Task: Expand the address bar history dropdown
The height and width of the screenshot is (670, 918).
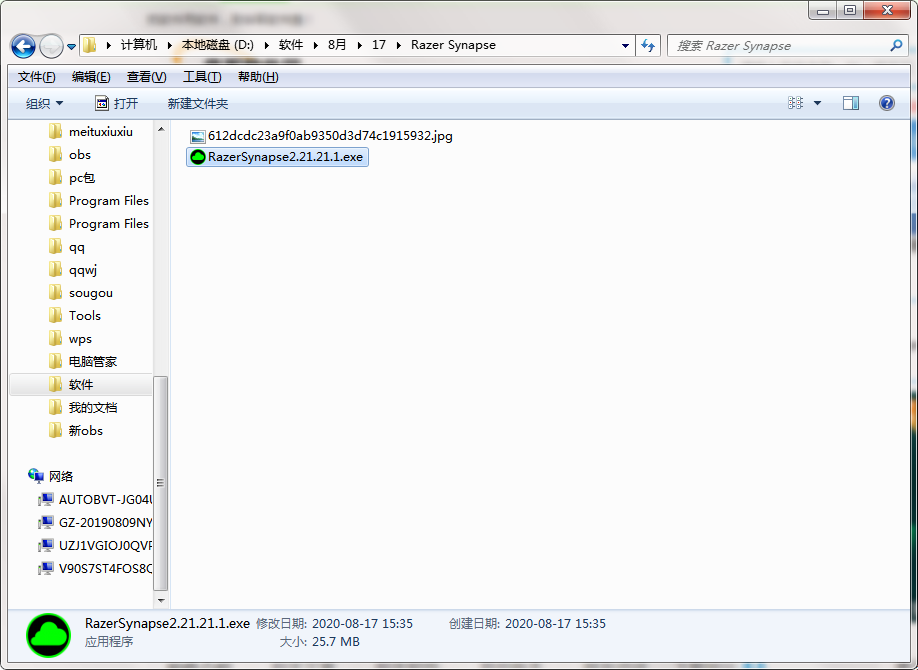Action: [x=625, y=45]
